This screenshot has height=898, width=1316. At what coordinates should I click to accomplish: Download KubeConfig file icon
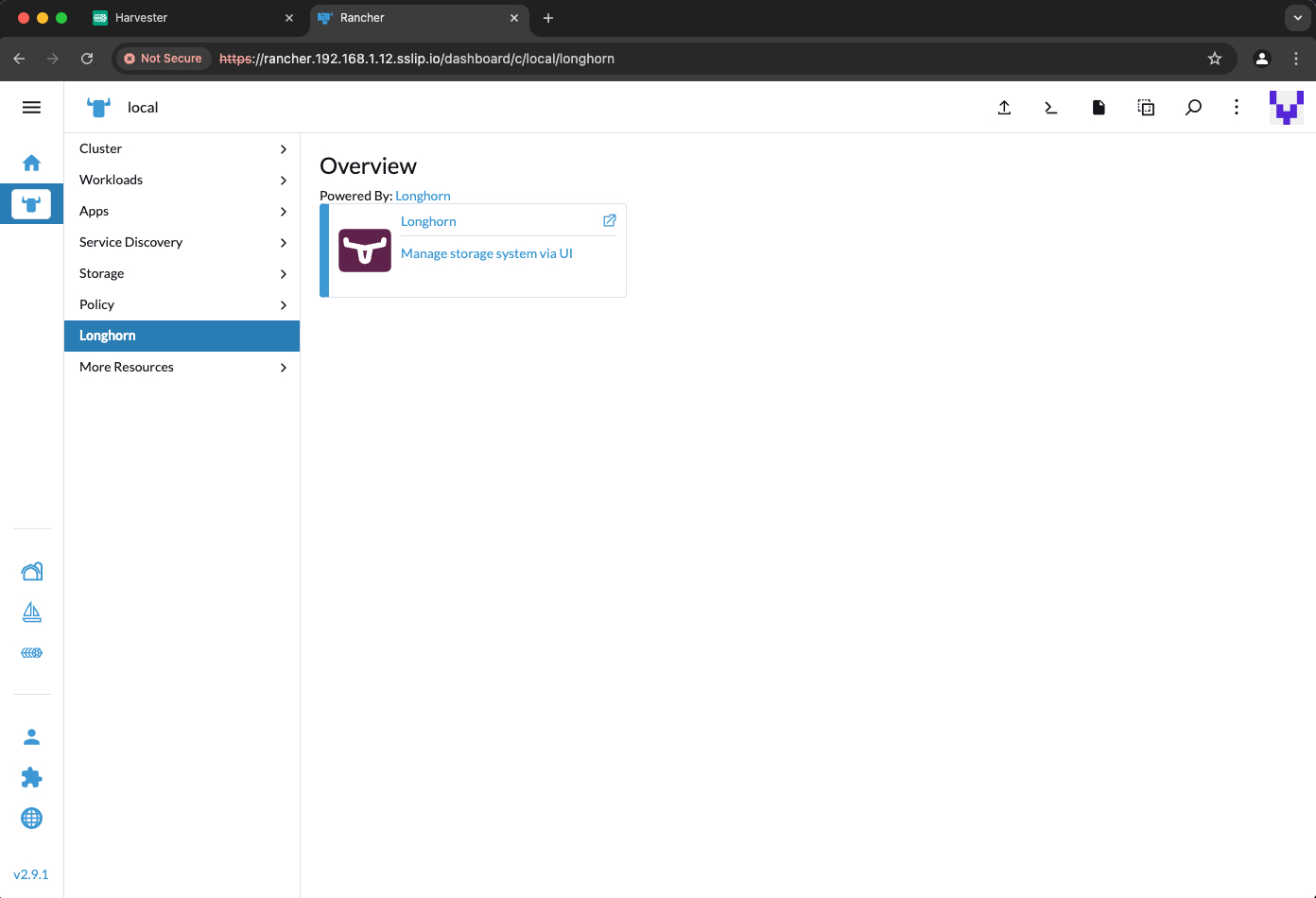1099,108
